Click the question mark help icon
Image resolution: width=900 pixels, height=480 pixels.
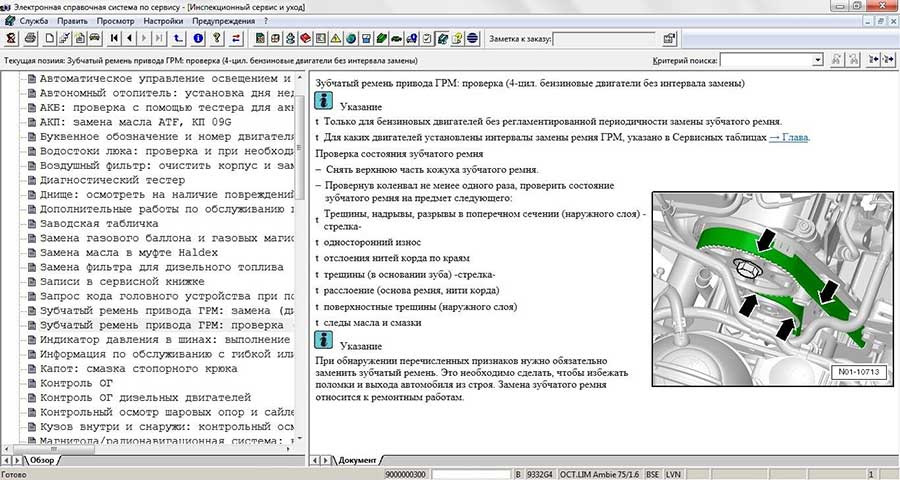(x=217, y=38)
